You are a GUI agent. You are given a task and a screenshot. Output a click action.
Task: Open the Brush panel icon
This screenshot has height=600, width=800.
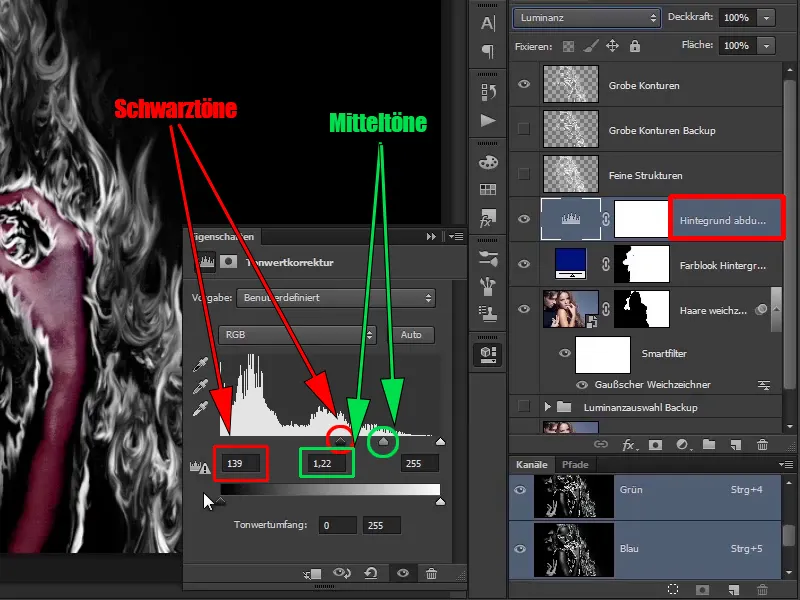click(488, 286)
